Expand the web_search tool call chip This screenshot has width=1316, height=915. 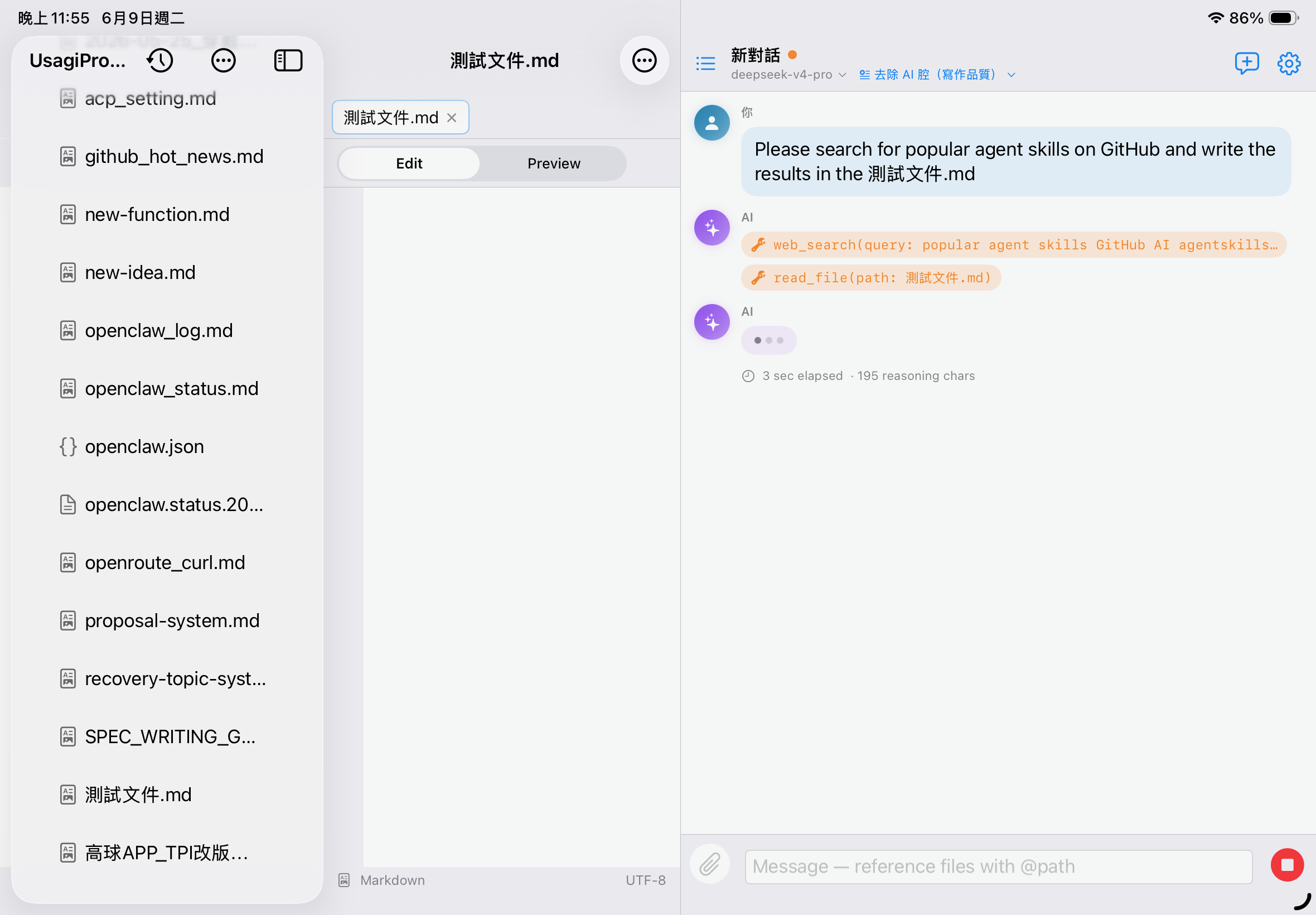point(1014,245)
